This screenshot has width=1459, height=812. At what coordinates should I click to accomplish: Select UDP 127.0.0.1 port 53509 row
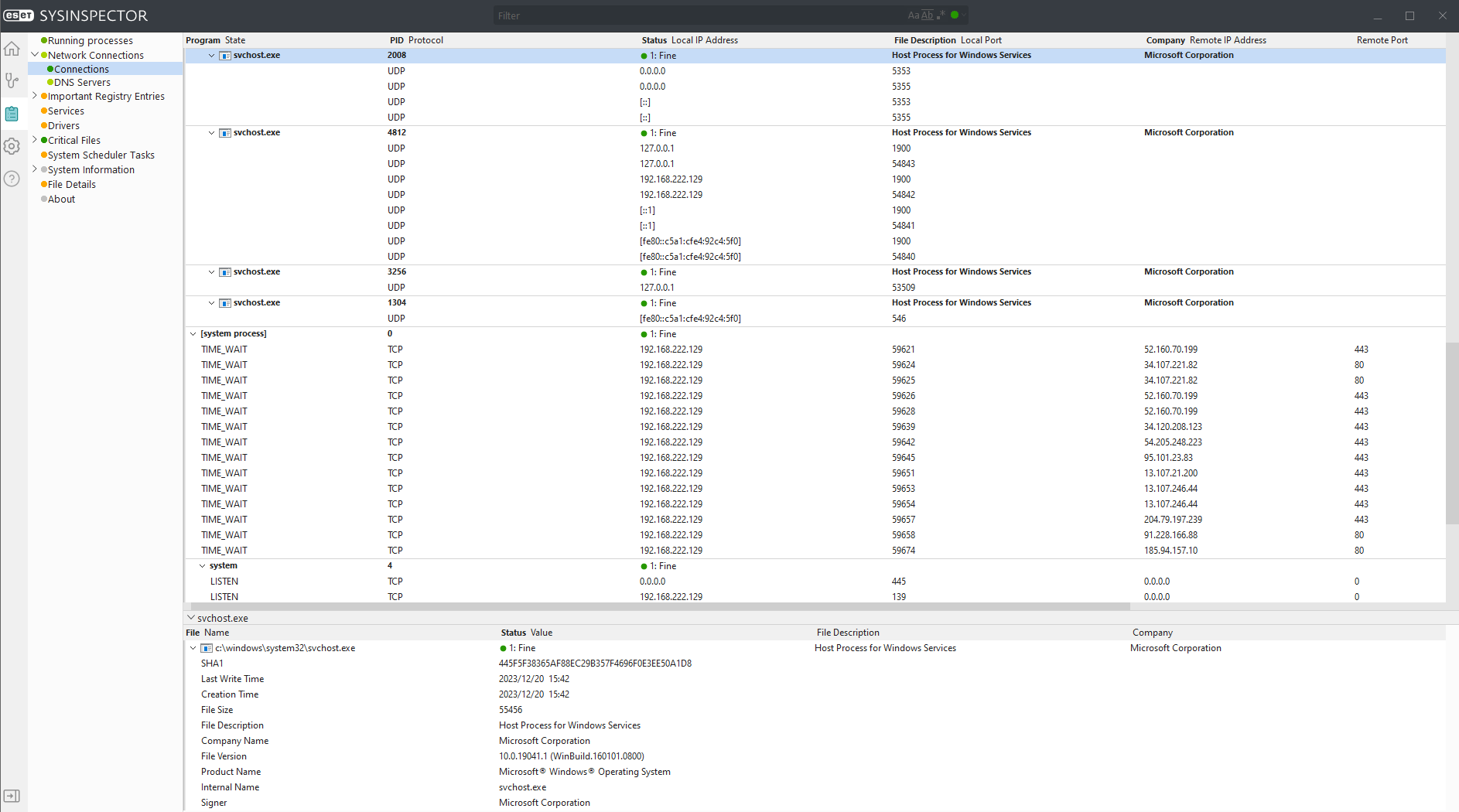tap(815, 288)
